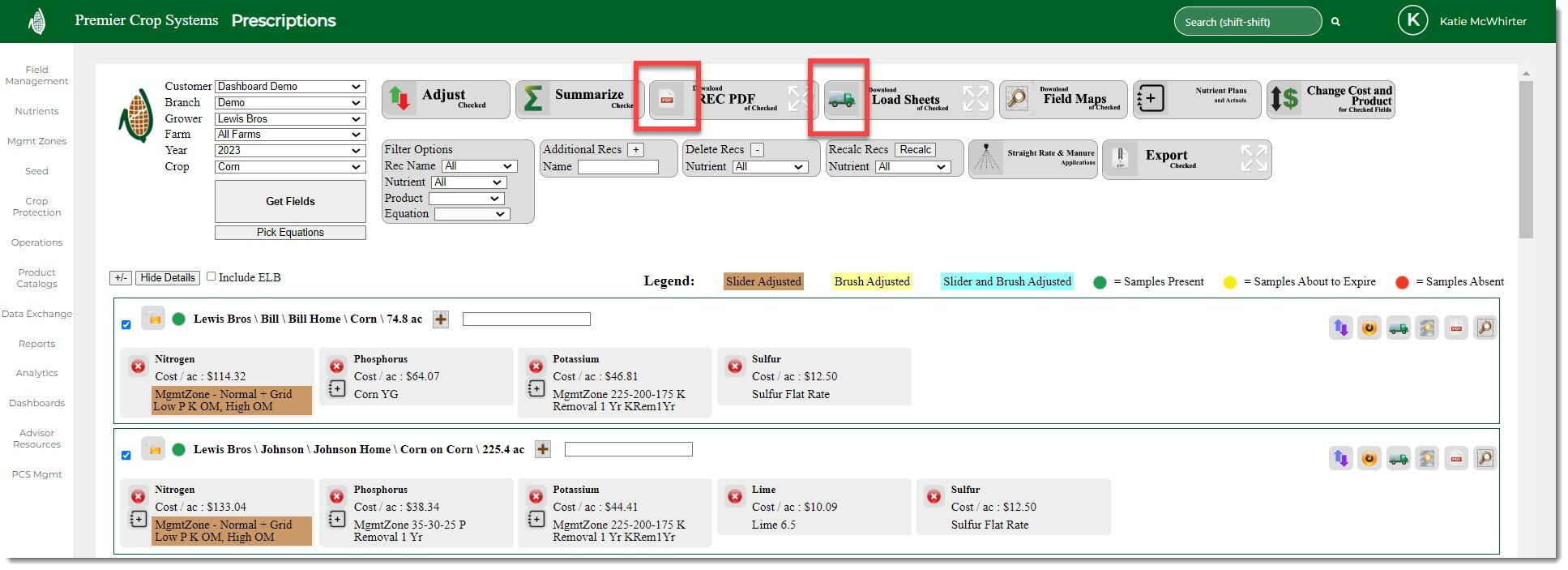Open the Customer dropdown
1568x570 pixels.
(290, 87)
